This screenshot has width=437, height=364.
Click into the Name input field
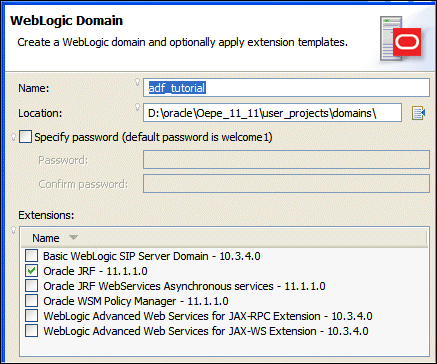286,88
